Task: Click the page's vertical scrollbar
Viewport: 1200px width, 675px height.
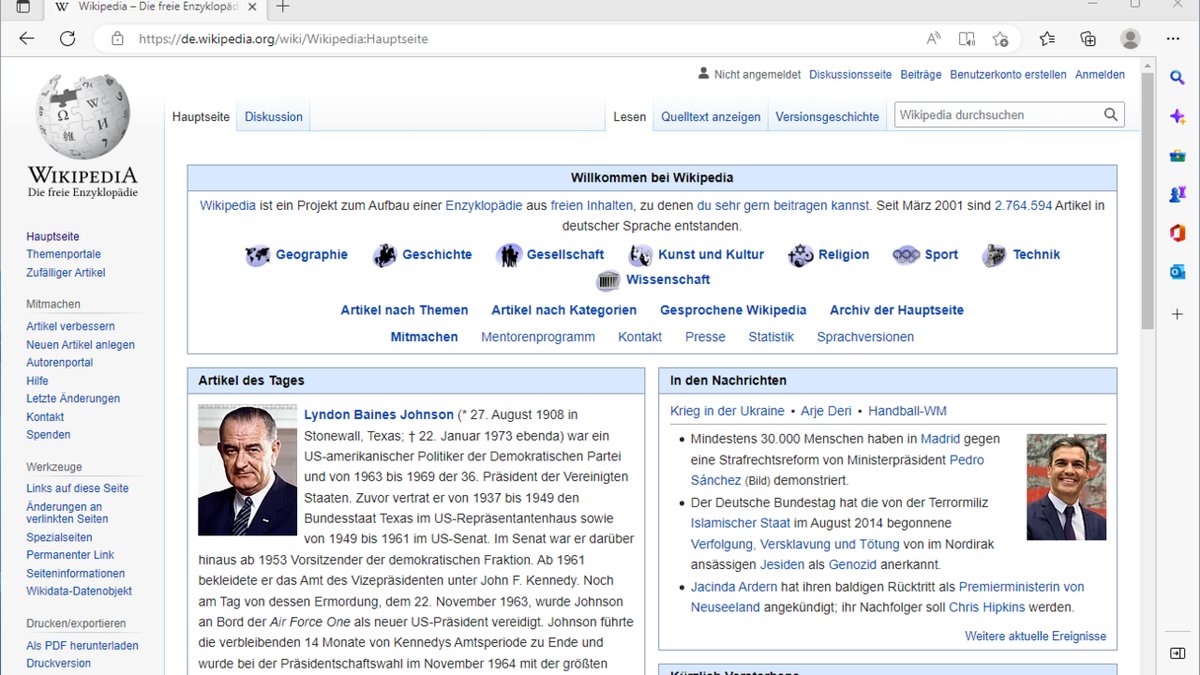Action: [1147, 200]
